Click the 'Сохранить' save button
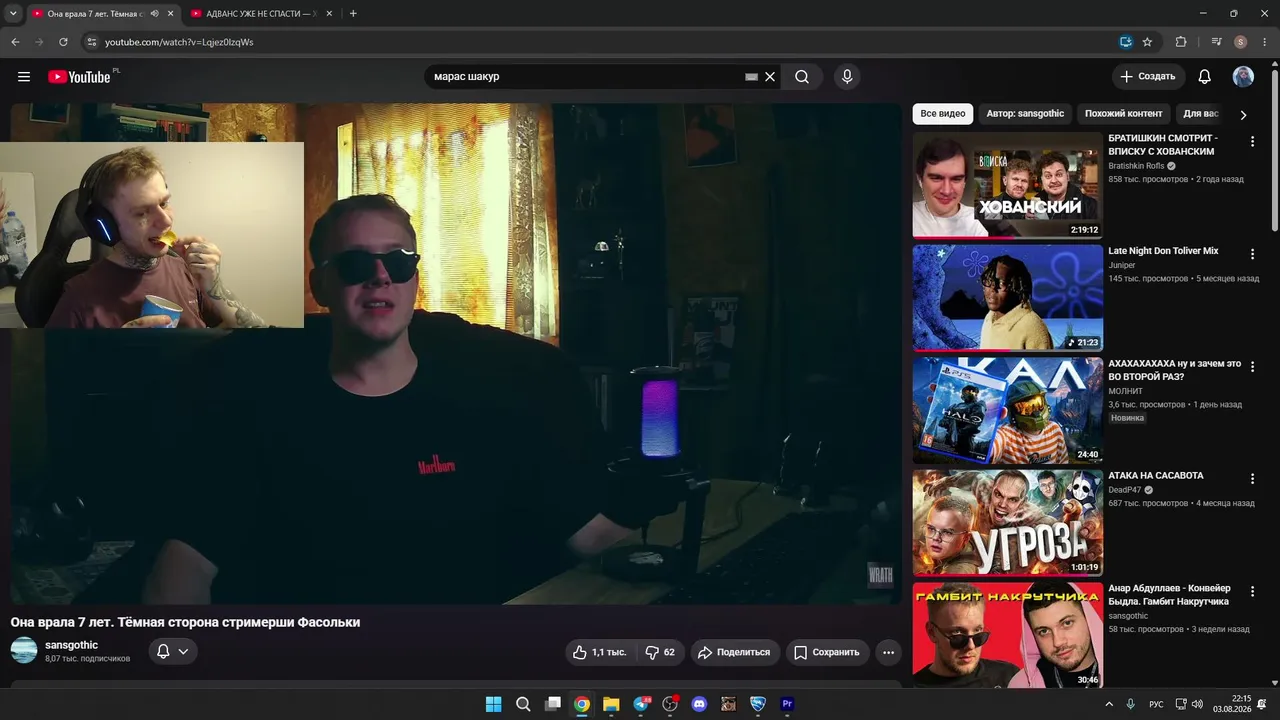 (827, 652)
